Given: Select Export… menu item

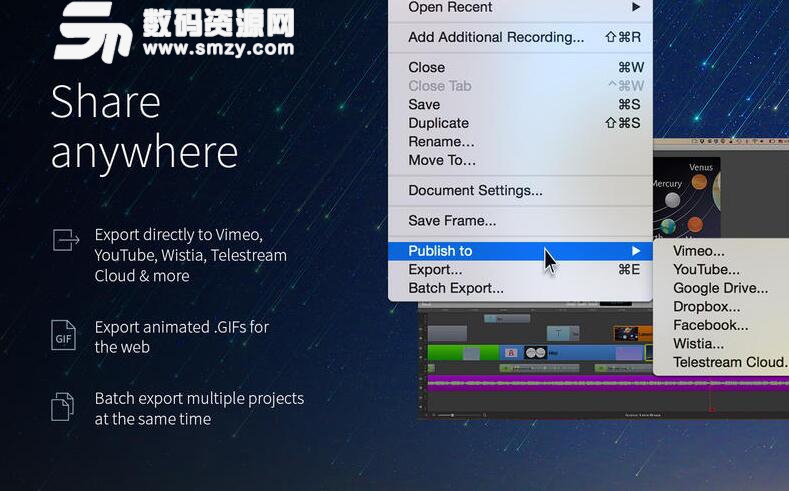Looking at the screenshot, I should pos(435,269).
